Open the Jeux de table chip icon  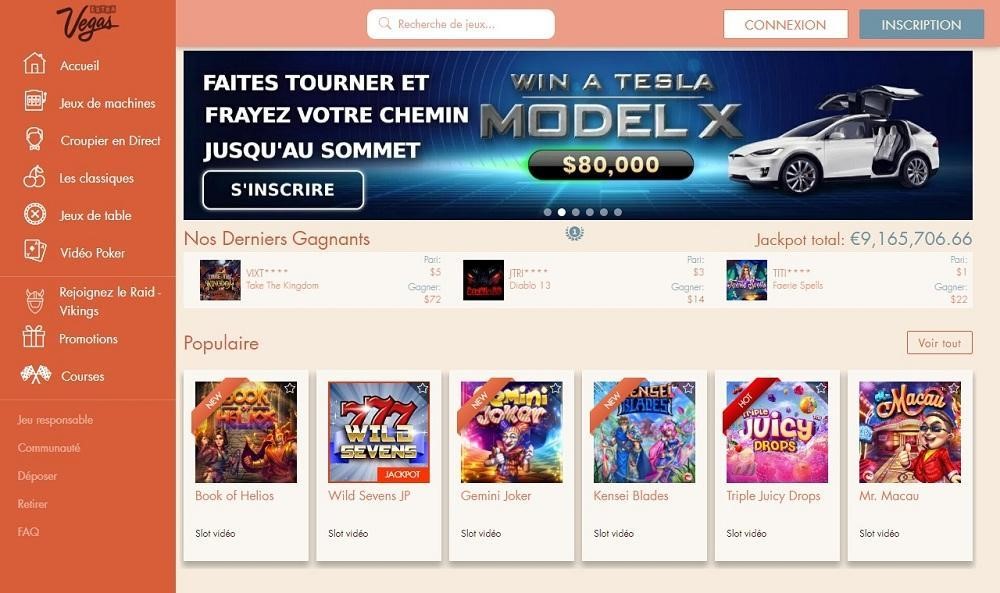[34, 214]
